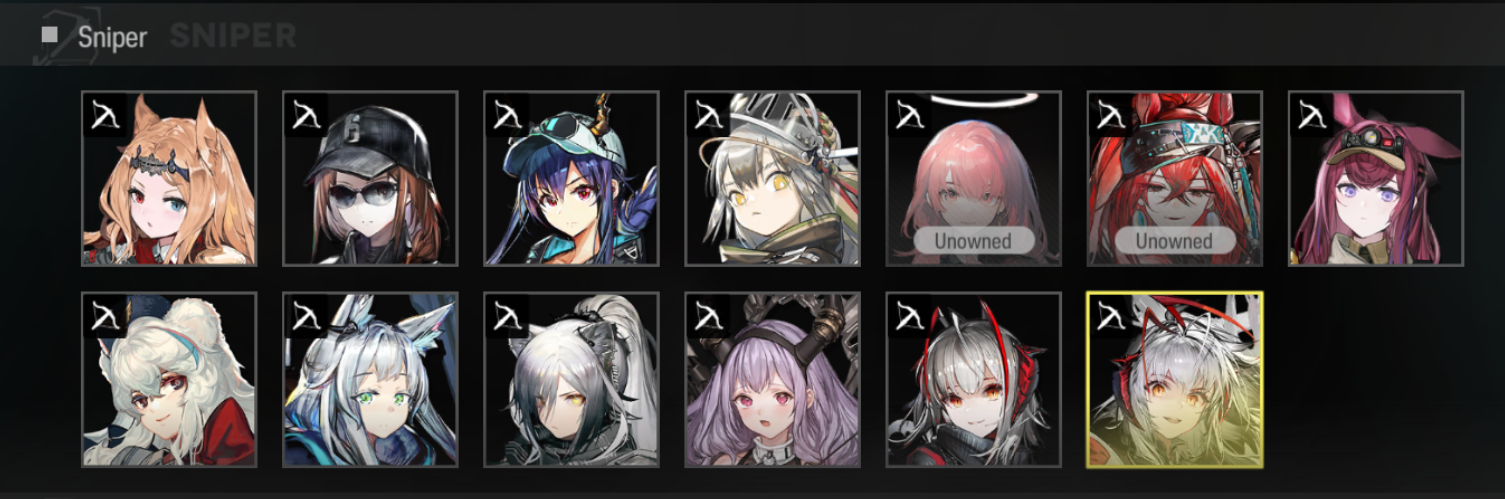Image resolution: width=1505 pixels, height=499 pixels.
Task: Pick the silver-haired operator with yellow eyes
Action: (772, 178)
